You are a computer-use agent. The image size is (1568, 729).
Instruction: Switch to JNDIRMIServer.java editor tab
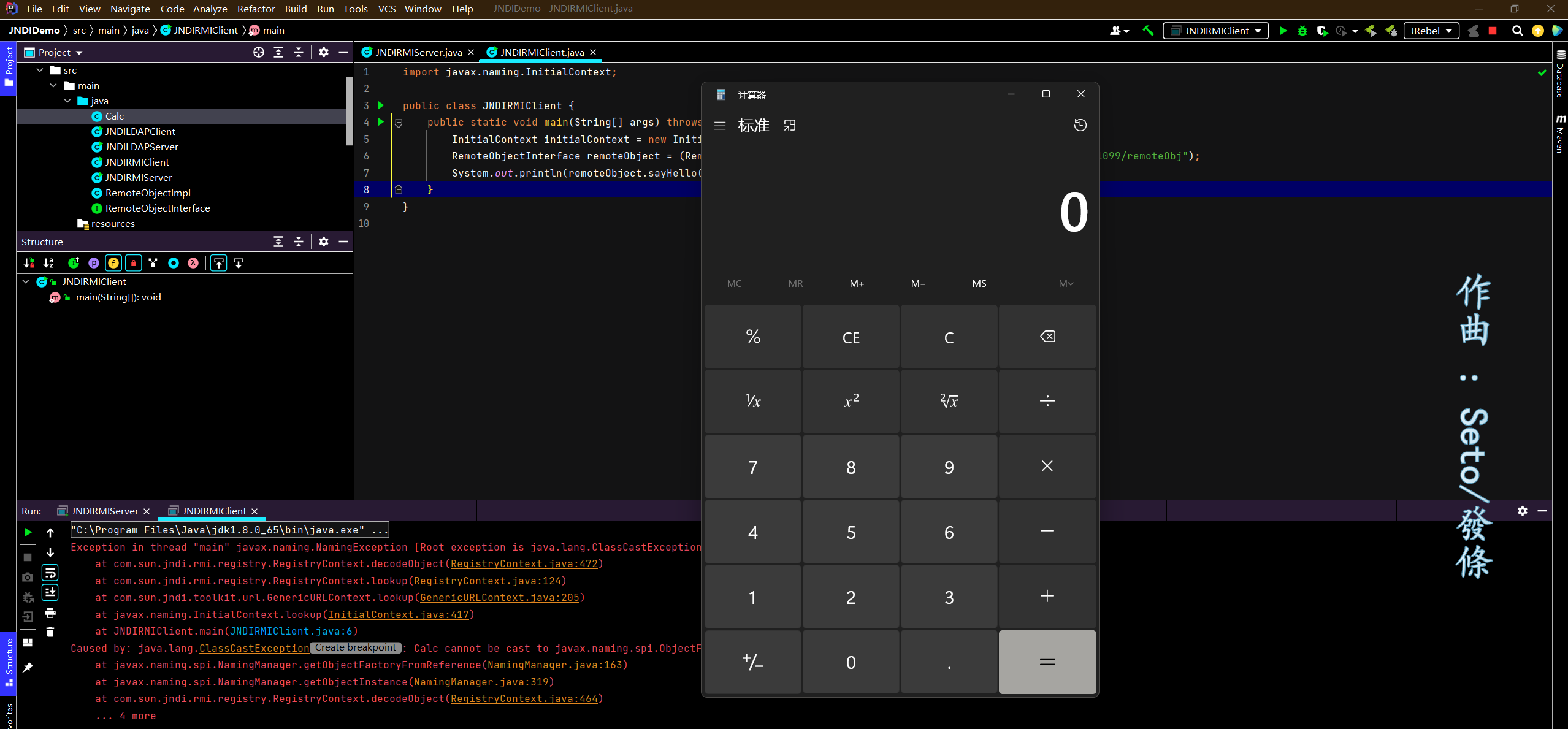pos(418,52)
